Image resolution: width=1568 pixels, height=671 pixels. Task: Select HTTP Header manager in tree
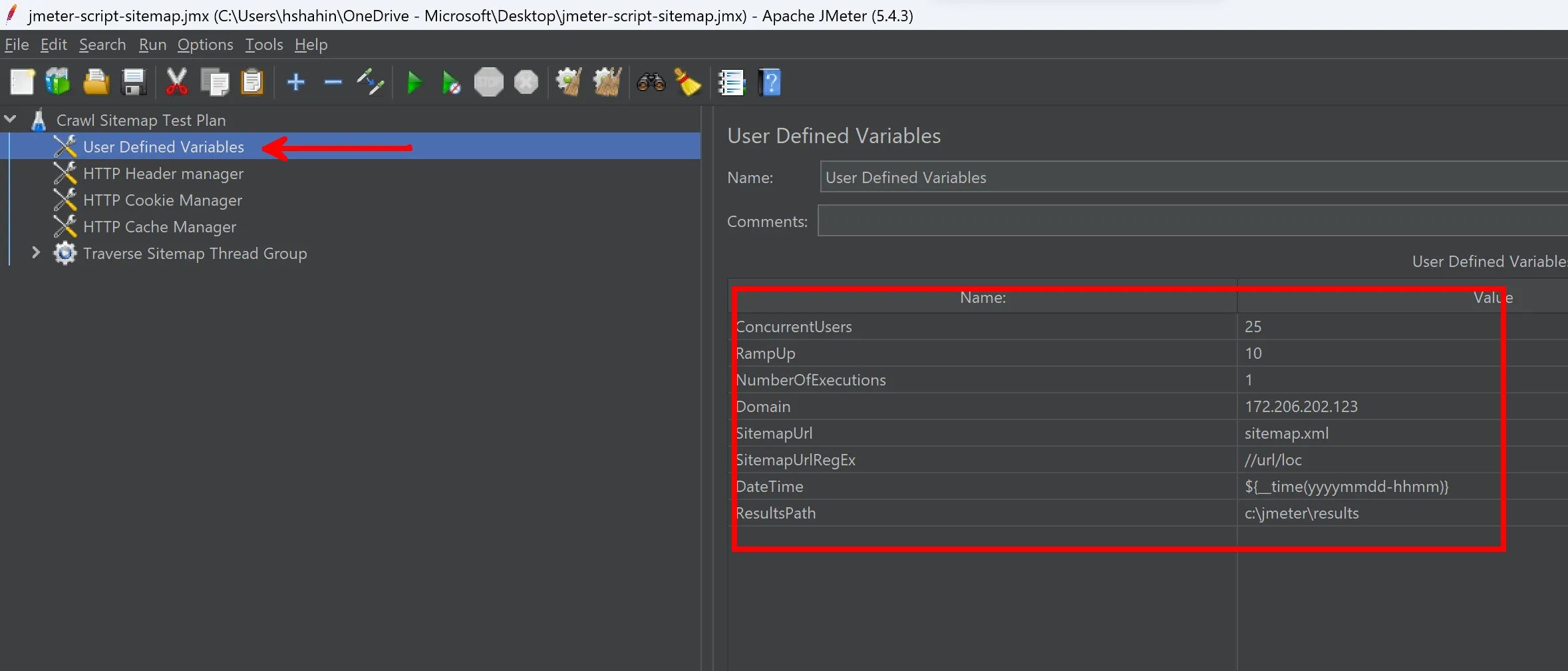tap(163, 174)
